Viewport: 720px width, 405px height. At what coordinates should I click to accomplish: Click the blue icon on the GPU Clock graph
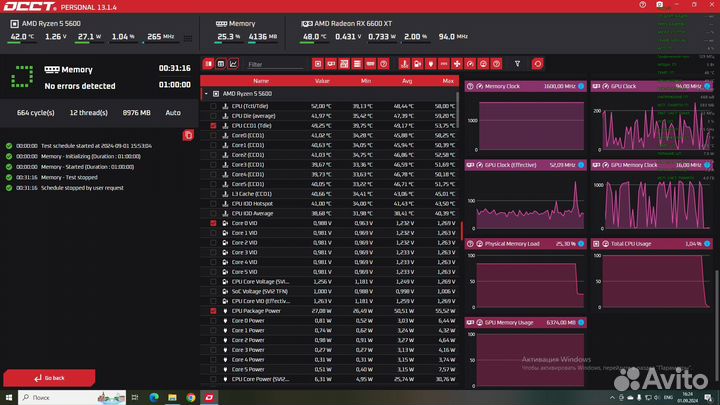707,86
